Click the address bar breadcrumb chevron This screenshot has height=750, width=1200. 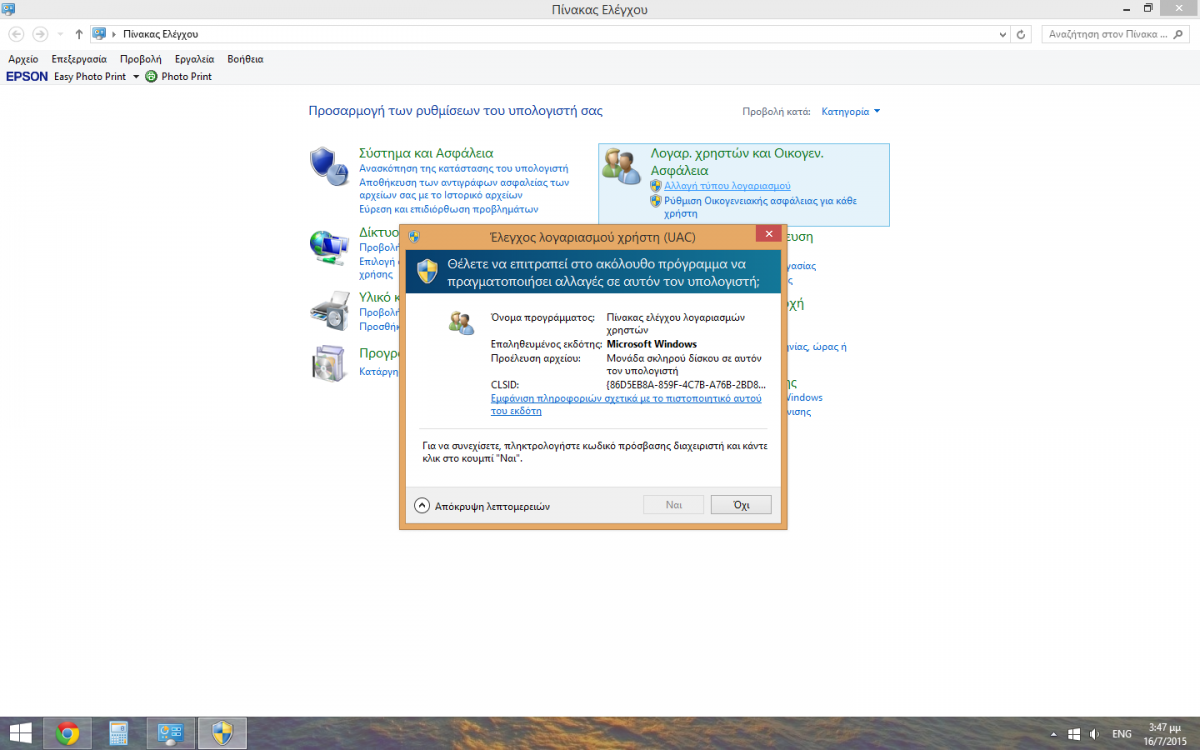pyautogui.click(x=115, y=34)
